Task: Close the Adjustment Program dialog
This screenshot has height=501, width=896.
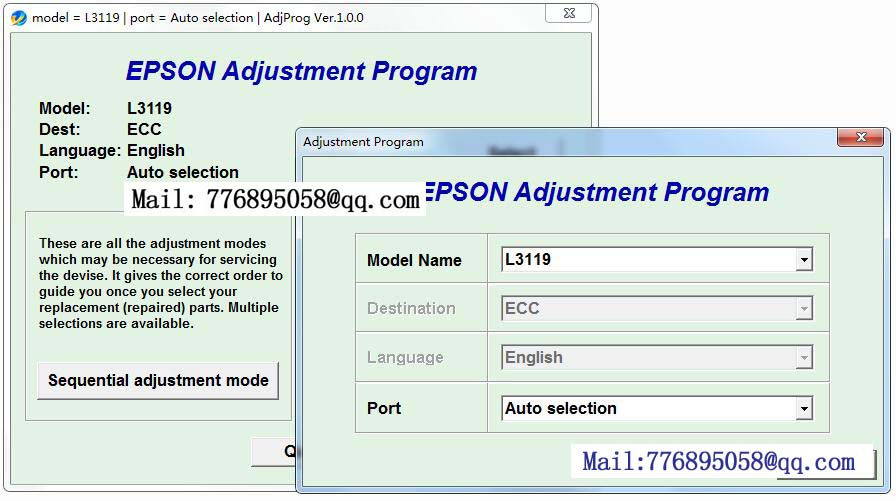Action: (x=859, y=138)
